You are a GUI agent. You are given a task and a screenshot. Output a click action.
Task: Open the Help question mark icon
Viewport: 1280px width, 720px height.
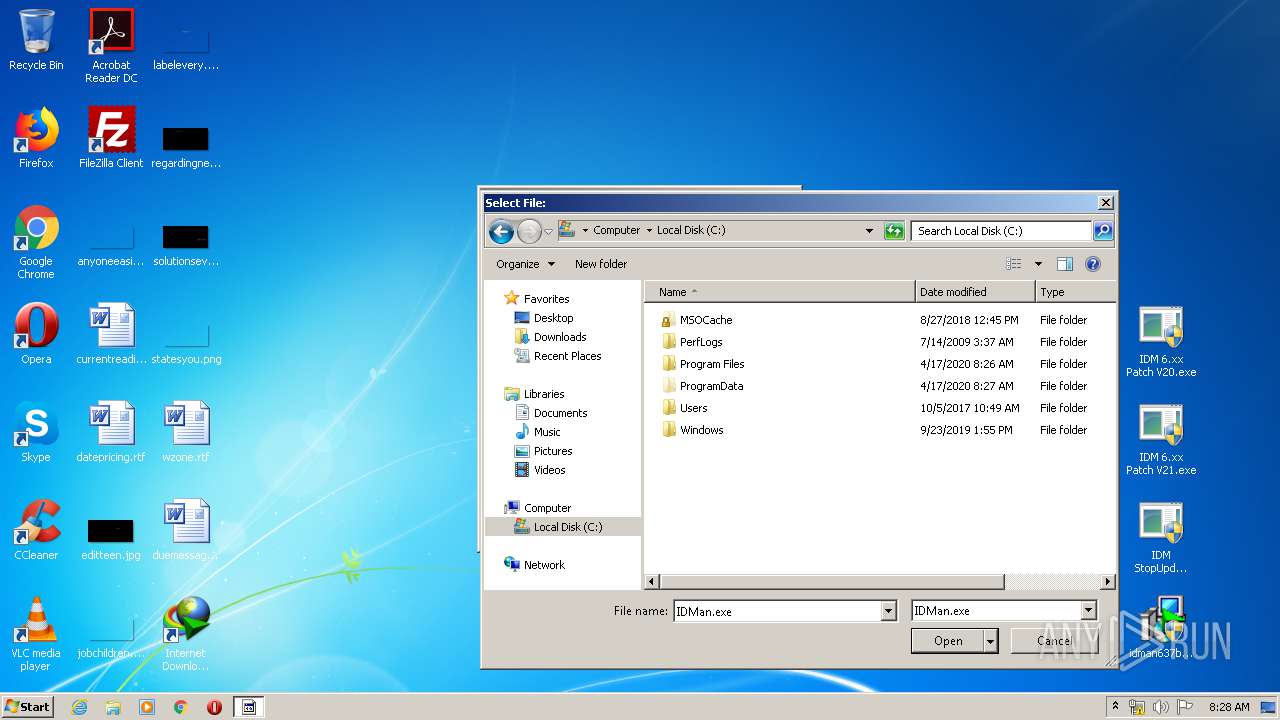[x=1093, y=264]
